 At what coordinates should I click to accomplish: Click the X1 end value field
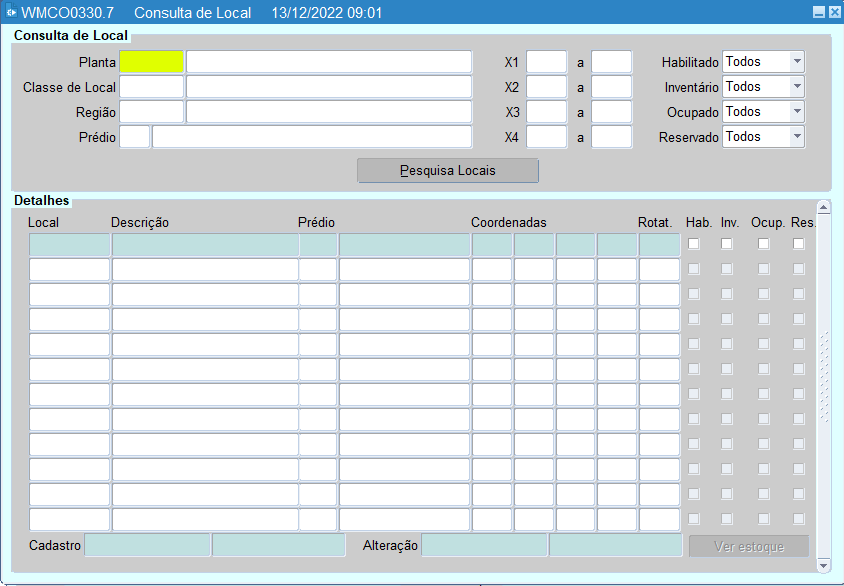[611, 62]
